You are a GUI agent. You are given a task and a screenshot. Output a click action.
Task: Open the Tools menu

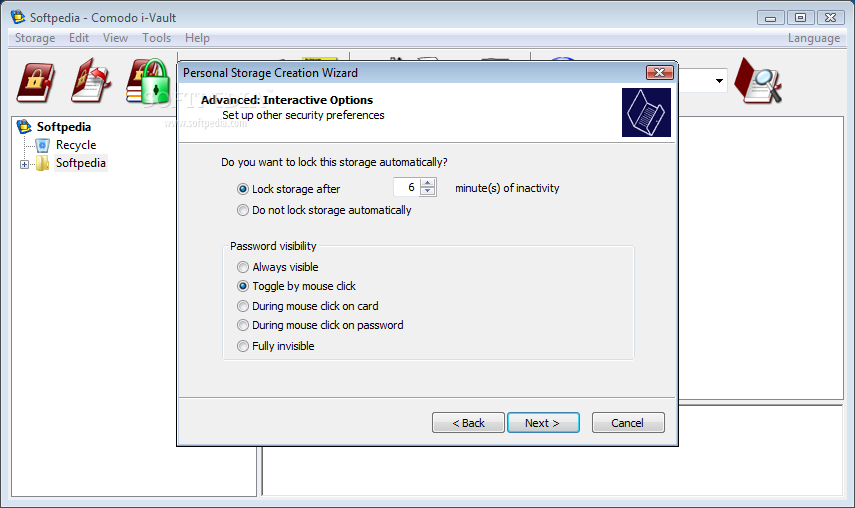(x=156, y=38)
